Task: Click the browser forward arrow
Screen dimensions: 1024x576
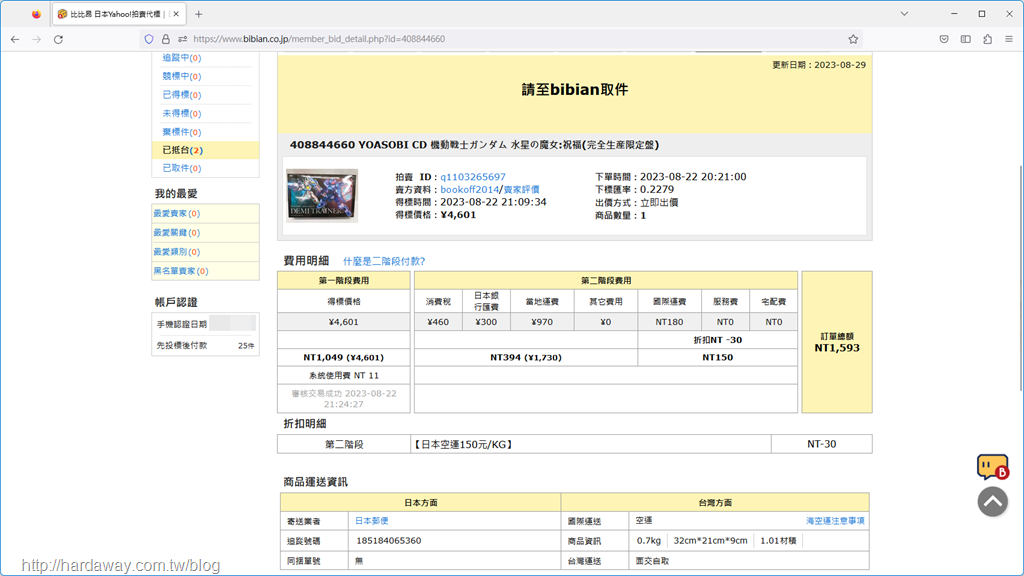Action: pyautogui.click(x=37, y=39)
